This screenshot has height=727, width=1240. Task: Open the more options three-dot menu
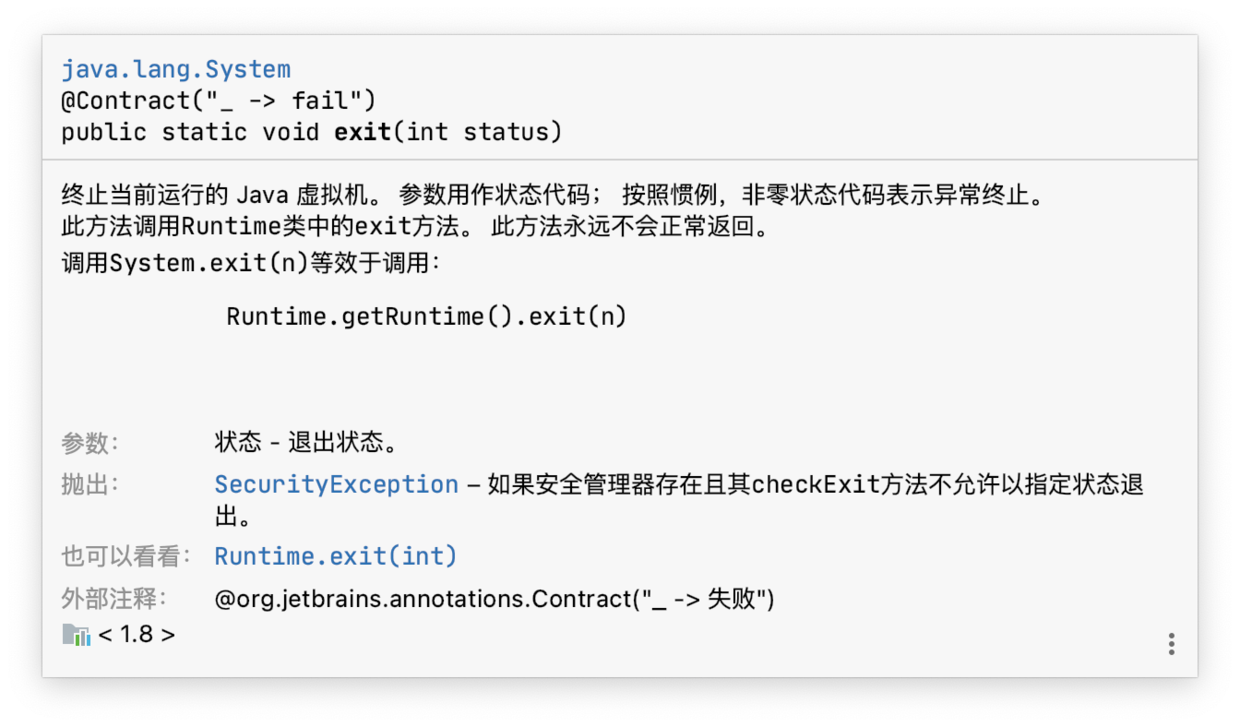pyautogui.click(x=1171, y=644)
